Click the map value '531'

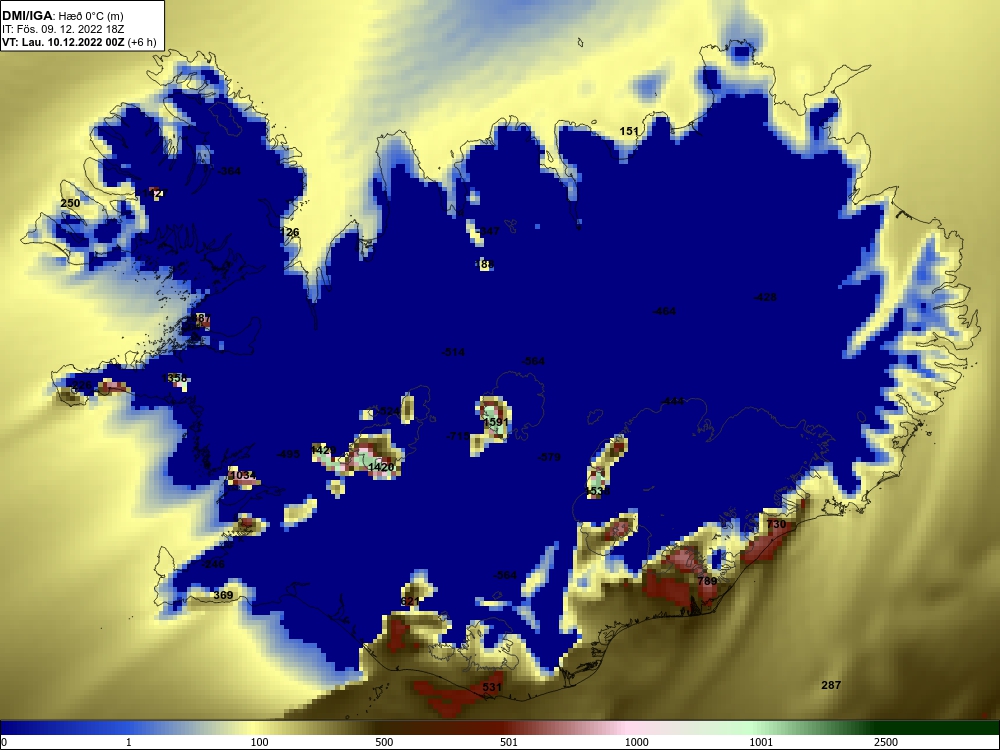(492, 688)
